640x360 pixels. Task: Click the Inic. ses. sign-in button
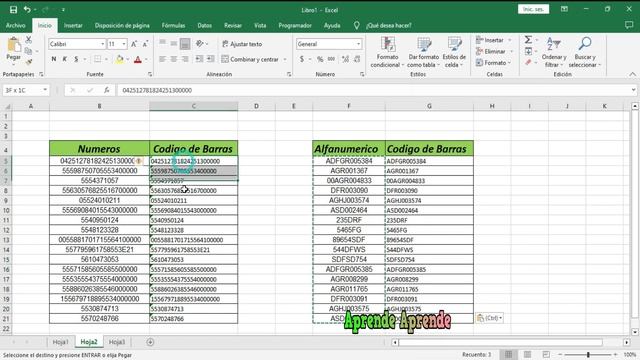[533, 9]
